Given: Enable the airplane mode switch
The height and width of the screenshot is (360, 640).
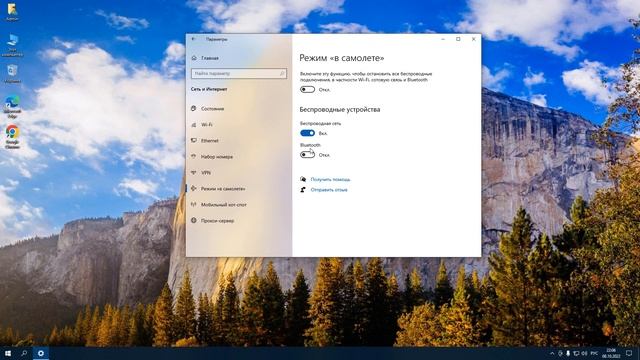Looking at the screenshot, I should click(307, 89).
